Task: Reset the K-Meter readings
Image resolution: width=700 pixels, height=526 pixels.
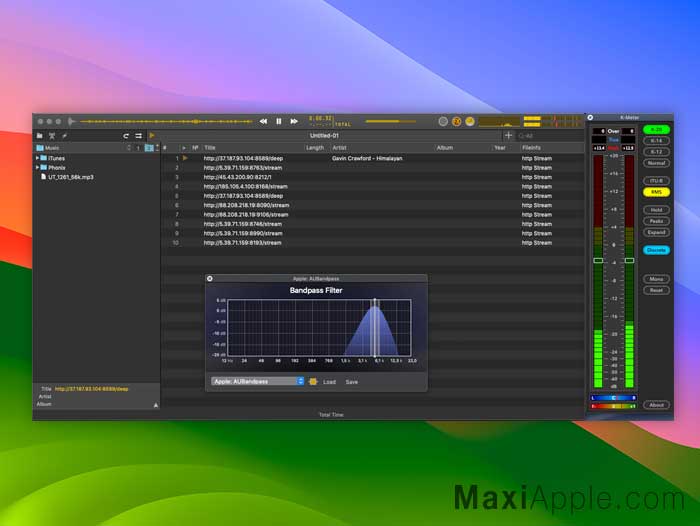Action: coord(656,290)
